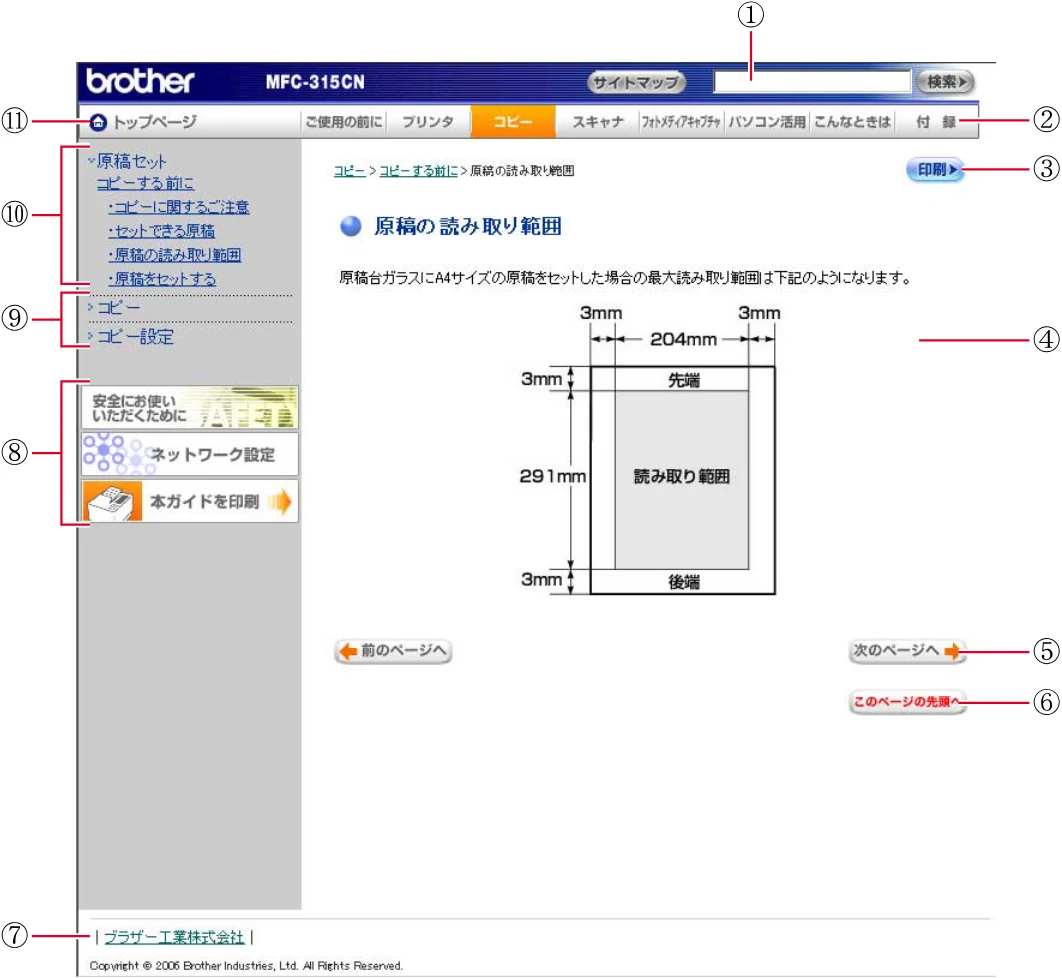Click orange arrow on 本ガイドを印刷 banner

pos(280,502)
